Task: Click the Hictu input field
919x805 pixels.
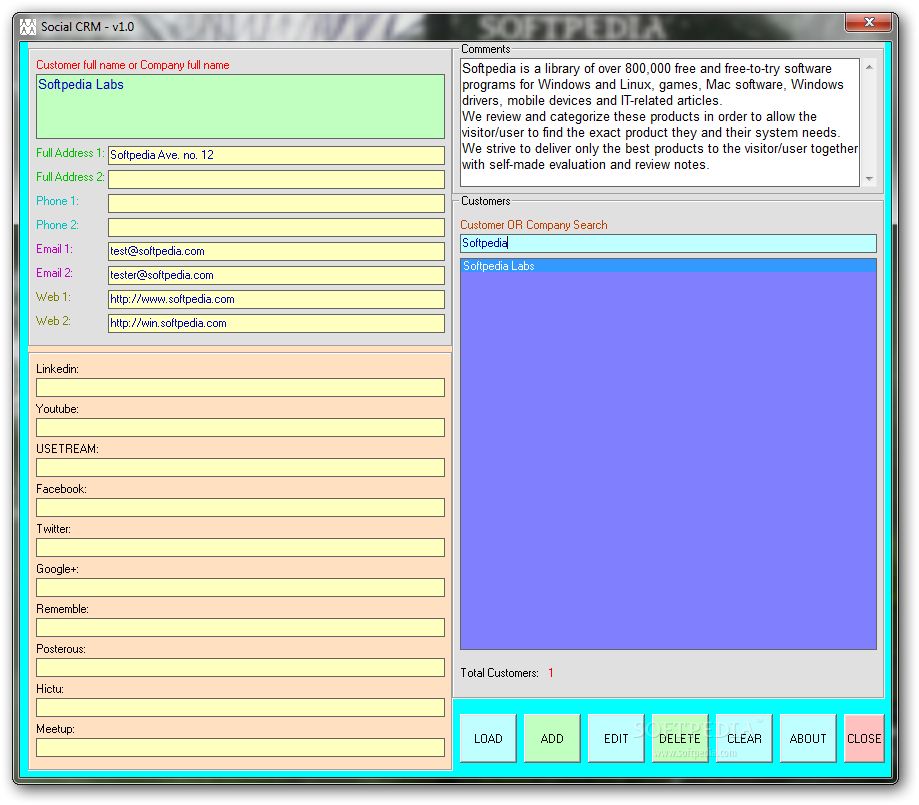Action: point(240,708)
